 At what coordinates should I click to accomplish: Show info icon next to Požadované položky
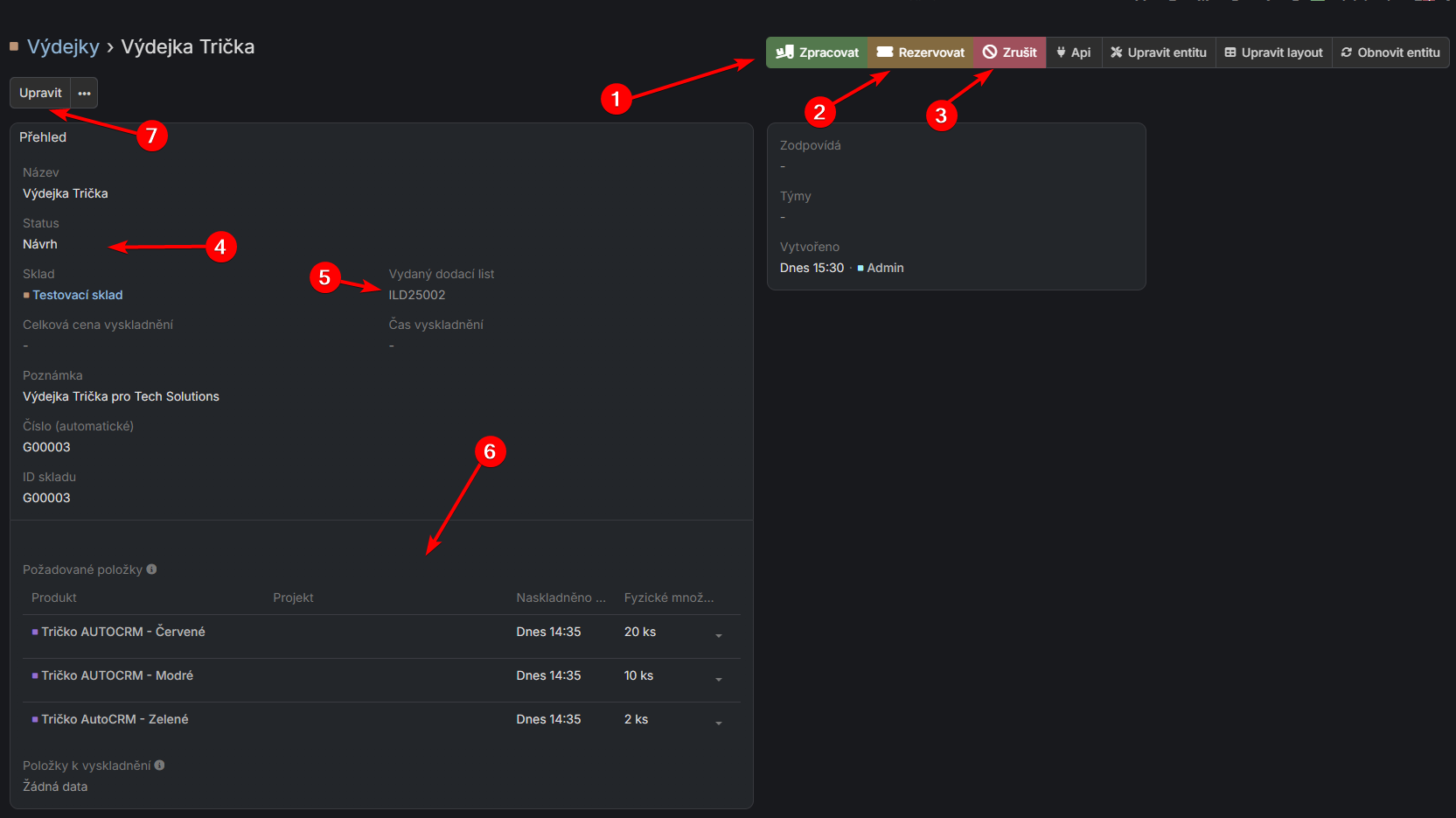(151, 570)
